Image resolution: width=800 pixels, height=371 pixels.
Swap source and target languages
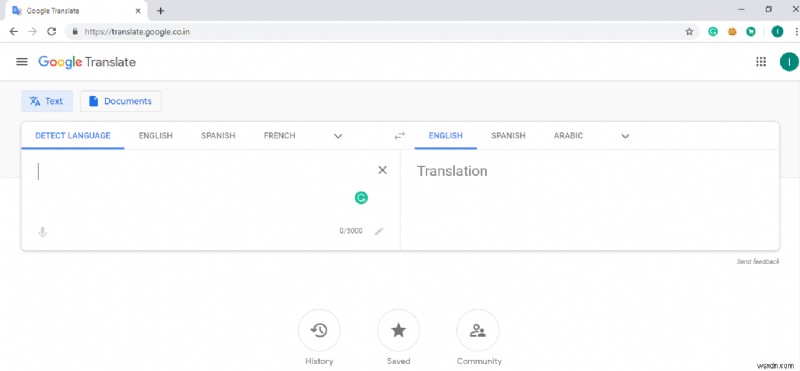(x=399, y=136)
